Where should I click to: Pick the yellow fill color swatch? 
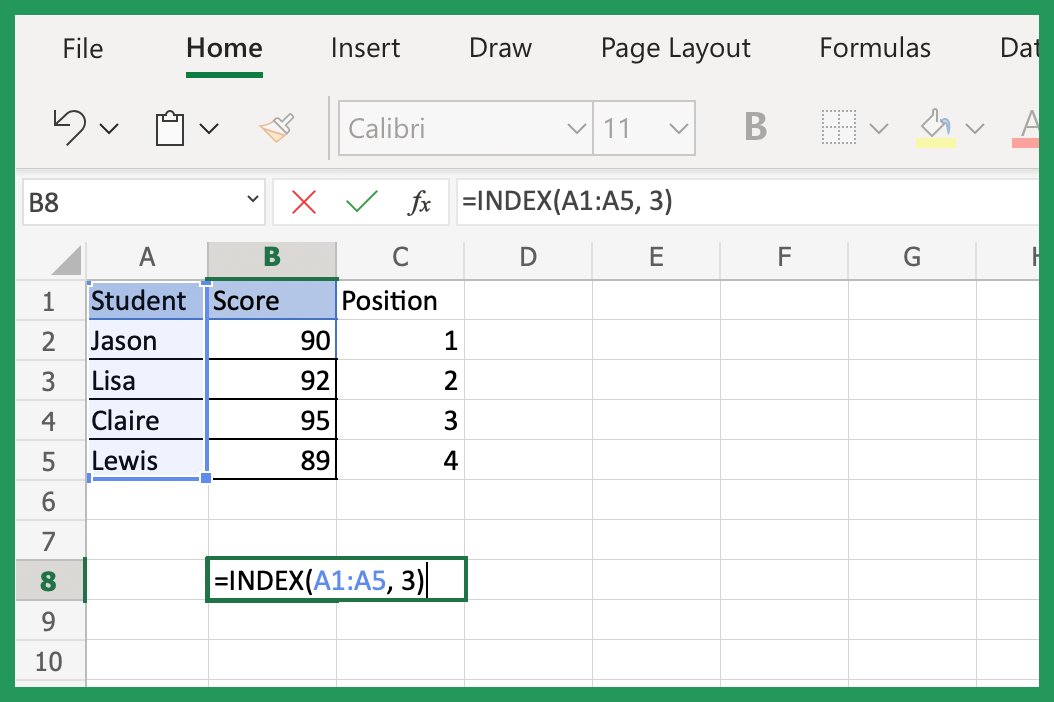[935, 143]
